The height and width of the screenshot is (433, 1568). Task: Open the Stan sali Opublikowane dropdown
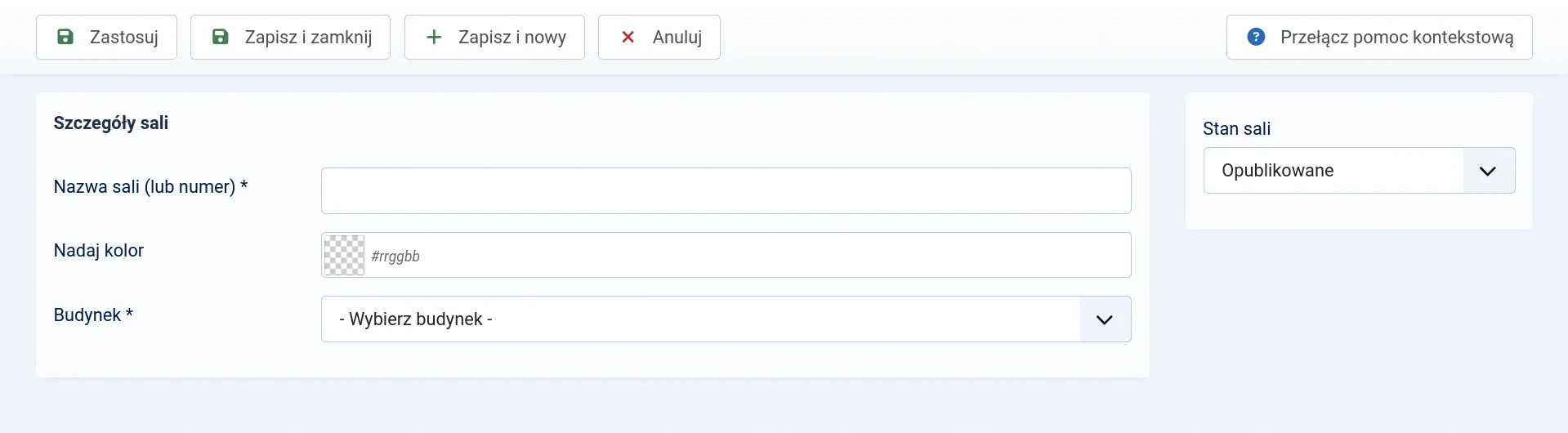1359,170
